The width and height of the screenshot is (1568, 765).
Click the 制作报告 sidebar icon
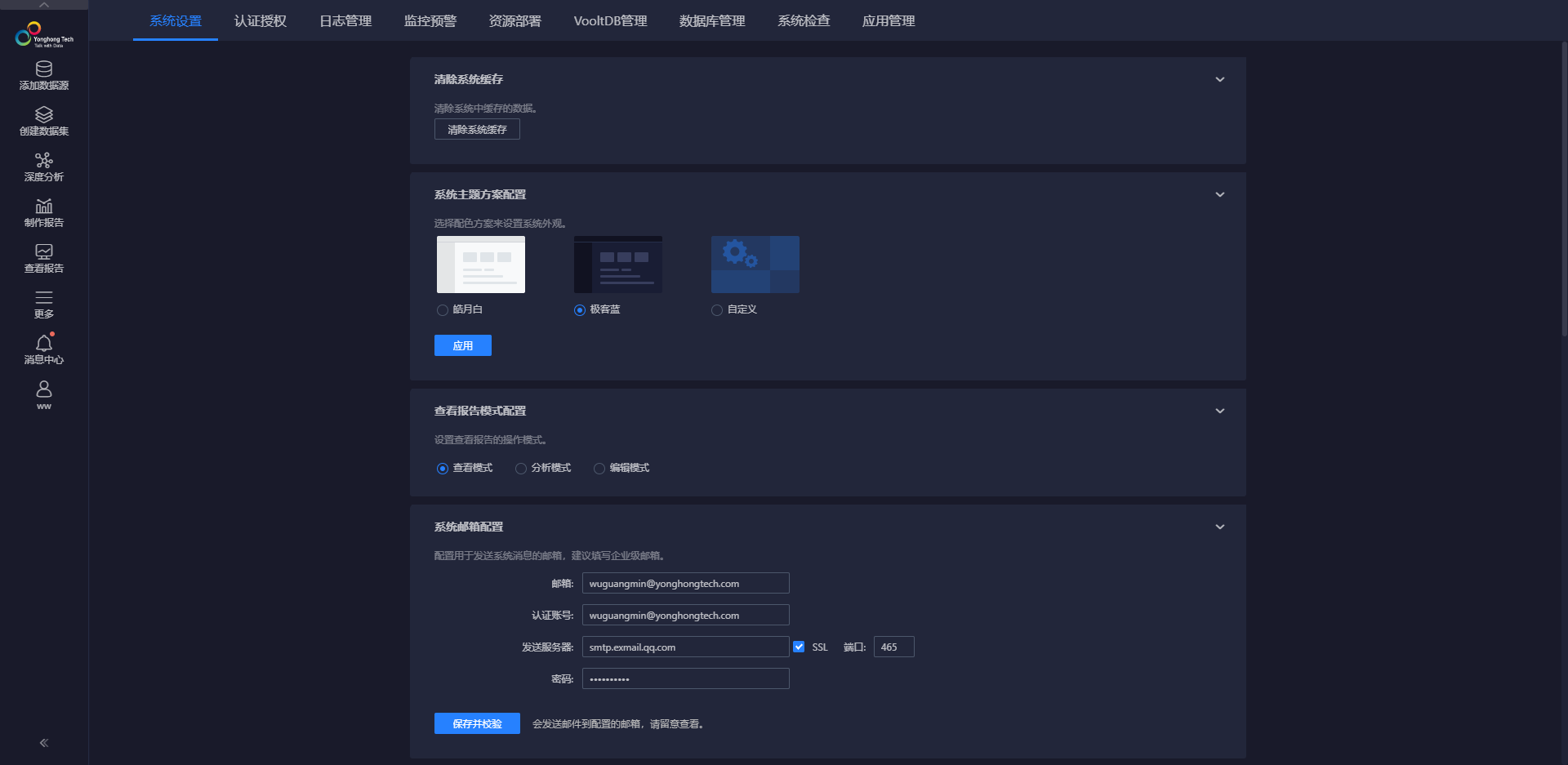pyautogui.click(x=43, y=212)
